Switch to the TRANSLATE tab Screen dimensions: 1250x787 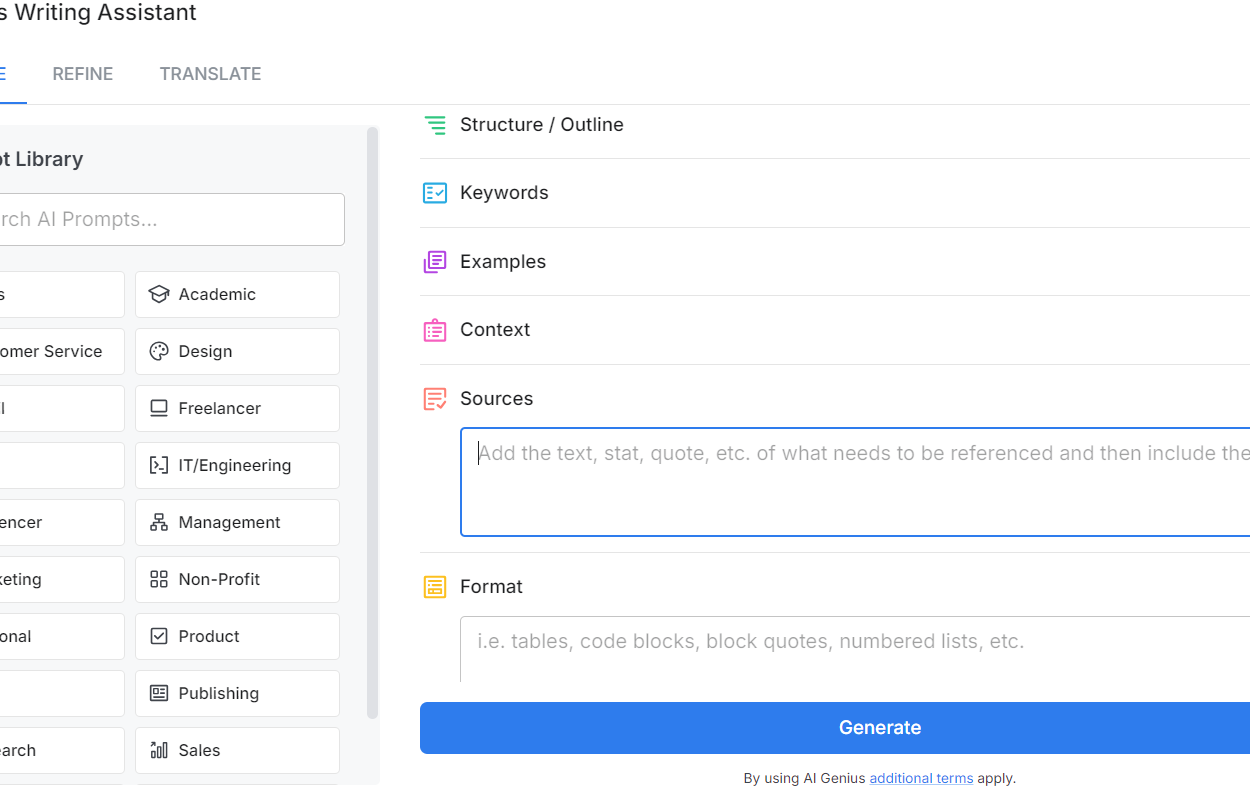click(x=210, y=73)
